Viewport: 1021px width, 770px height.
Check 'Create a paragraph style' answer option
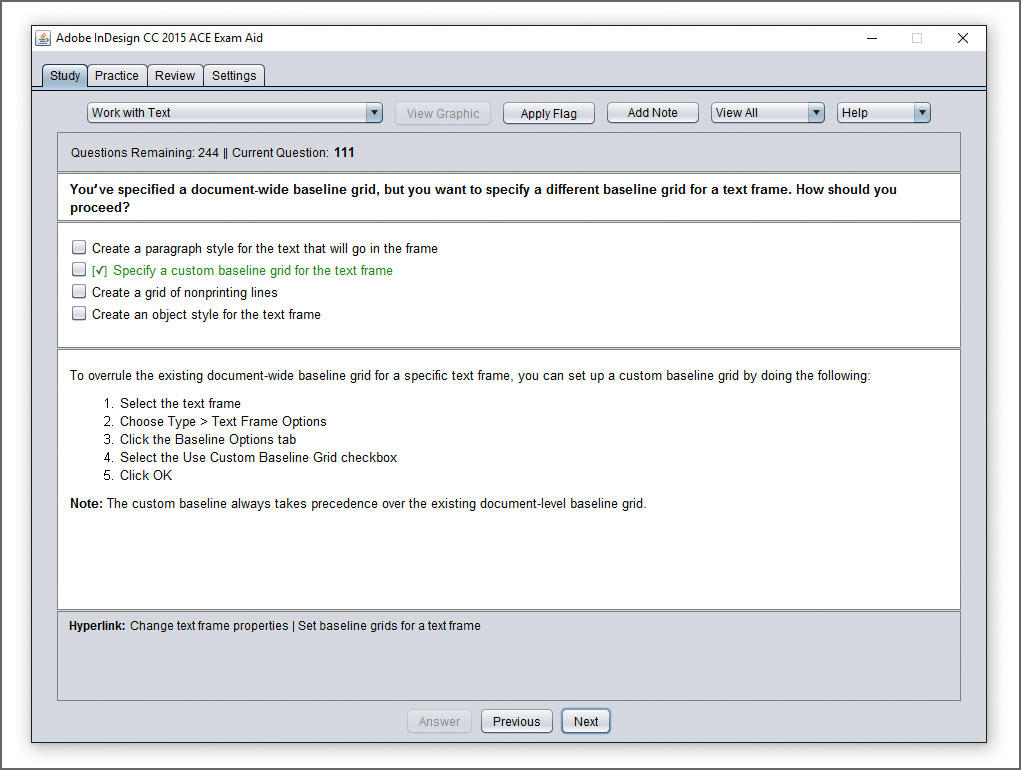coord(79,247)
